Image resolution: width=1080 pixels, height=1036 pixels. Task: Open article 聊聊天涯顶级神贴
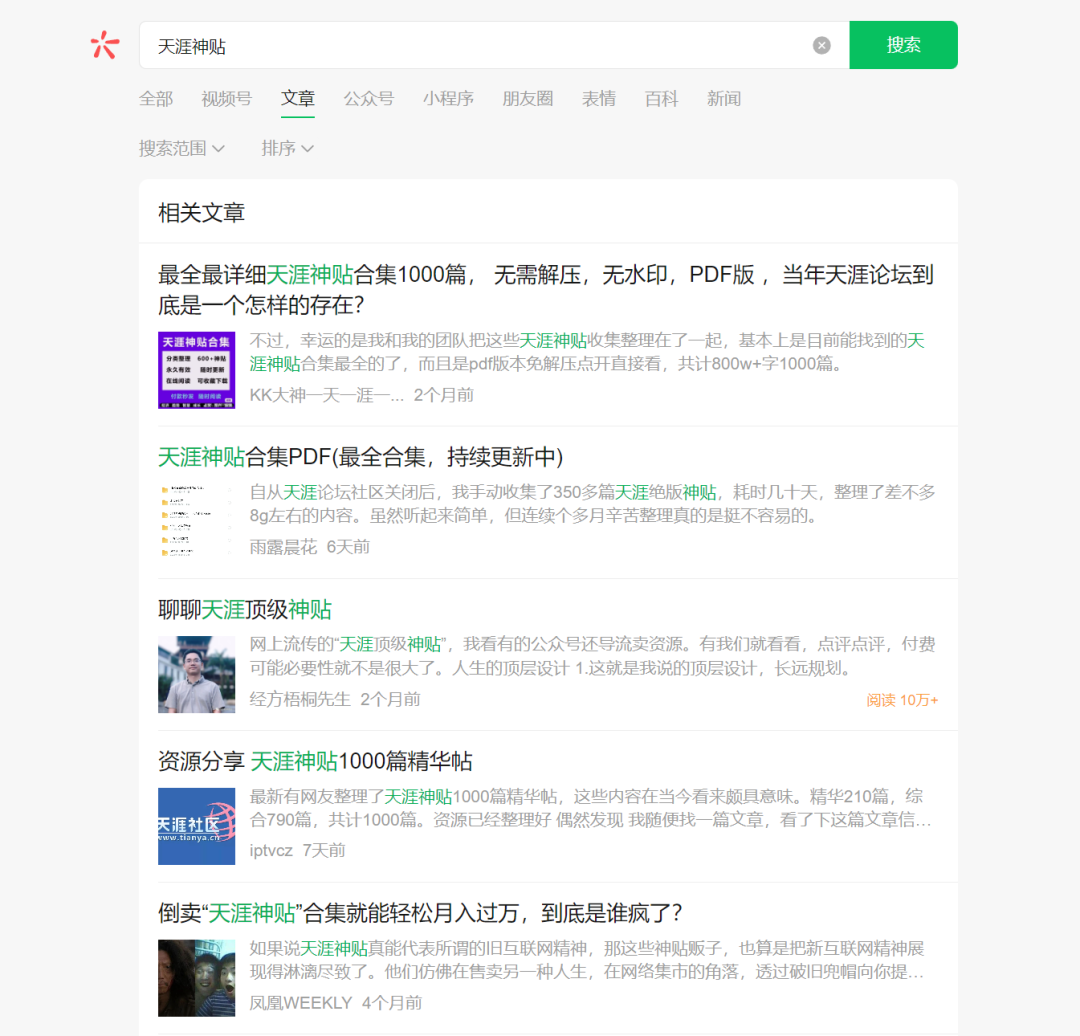[245, 610]
